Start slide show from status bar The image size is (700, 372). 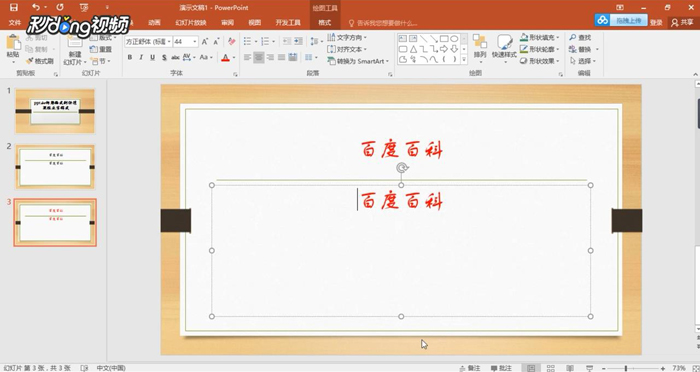[x=590, y=368]
